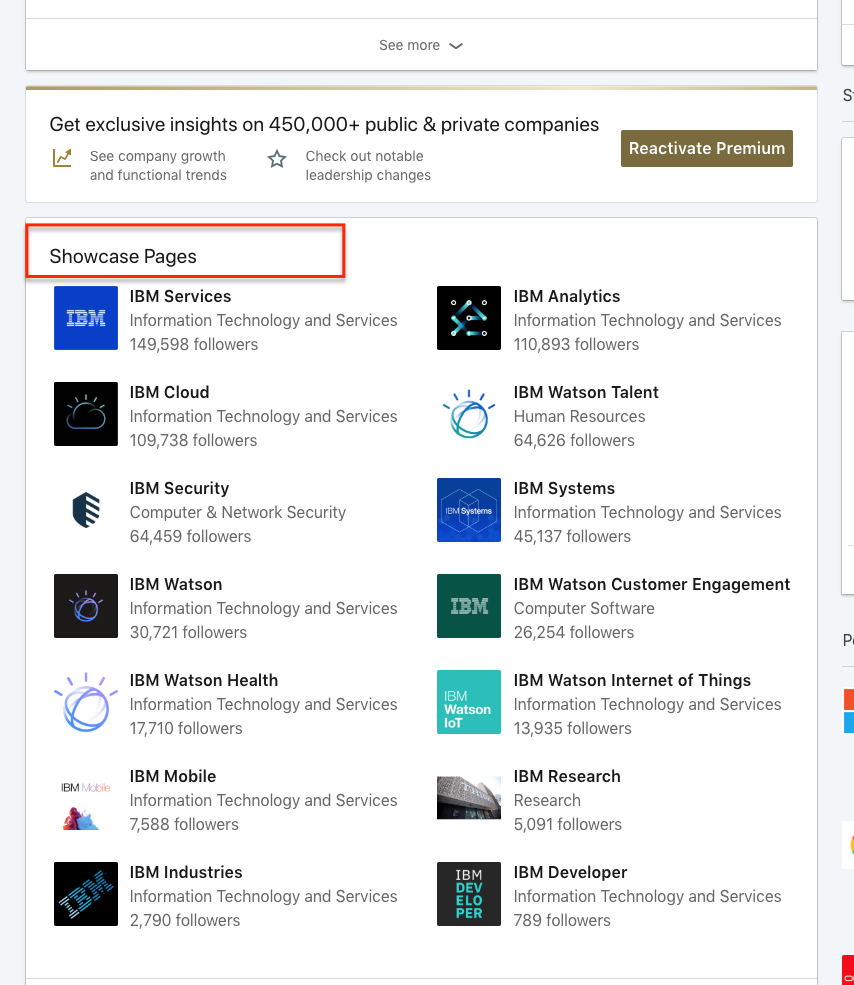Select the IBM Watson Talent logo

click(x=469, y=414)
